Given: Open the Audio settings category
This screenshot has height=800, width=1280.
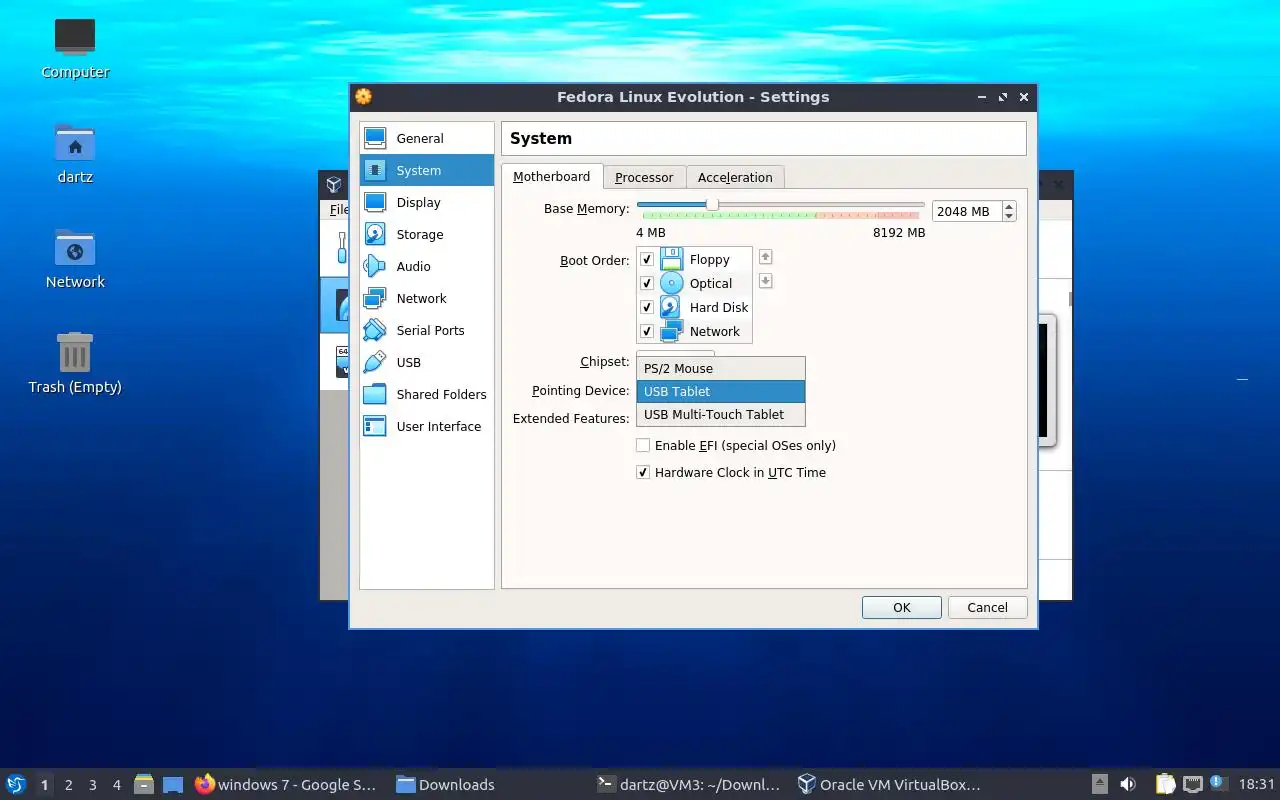Looking at the screenshot, I should 427,266.
